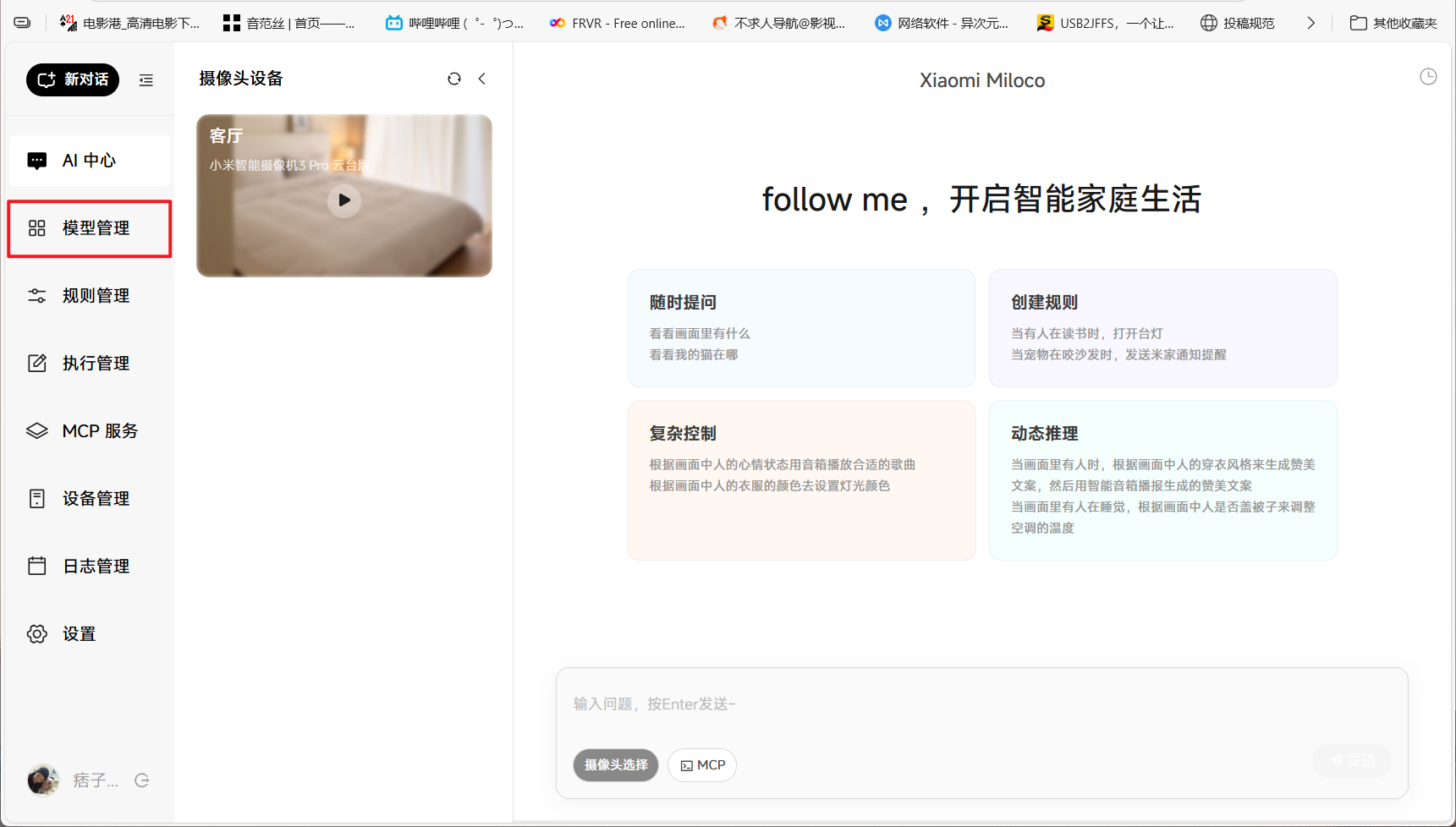
Task: Click the MCP 服务 layers icon
Action: point(37,431)
